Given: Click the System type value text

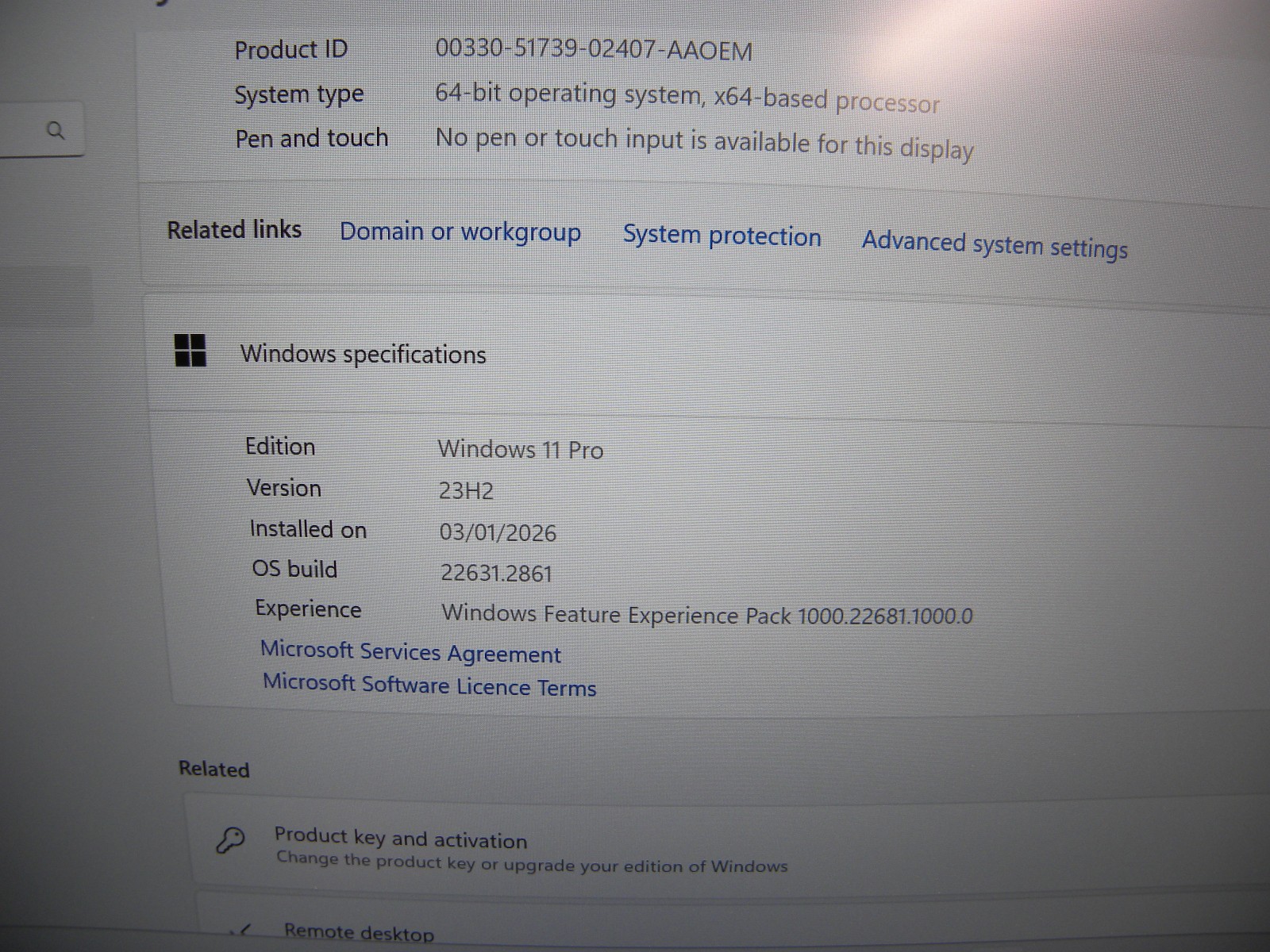Looking at the screenshot, I should point(687,97).
